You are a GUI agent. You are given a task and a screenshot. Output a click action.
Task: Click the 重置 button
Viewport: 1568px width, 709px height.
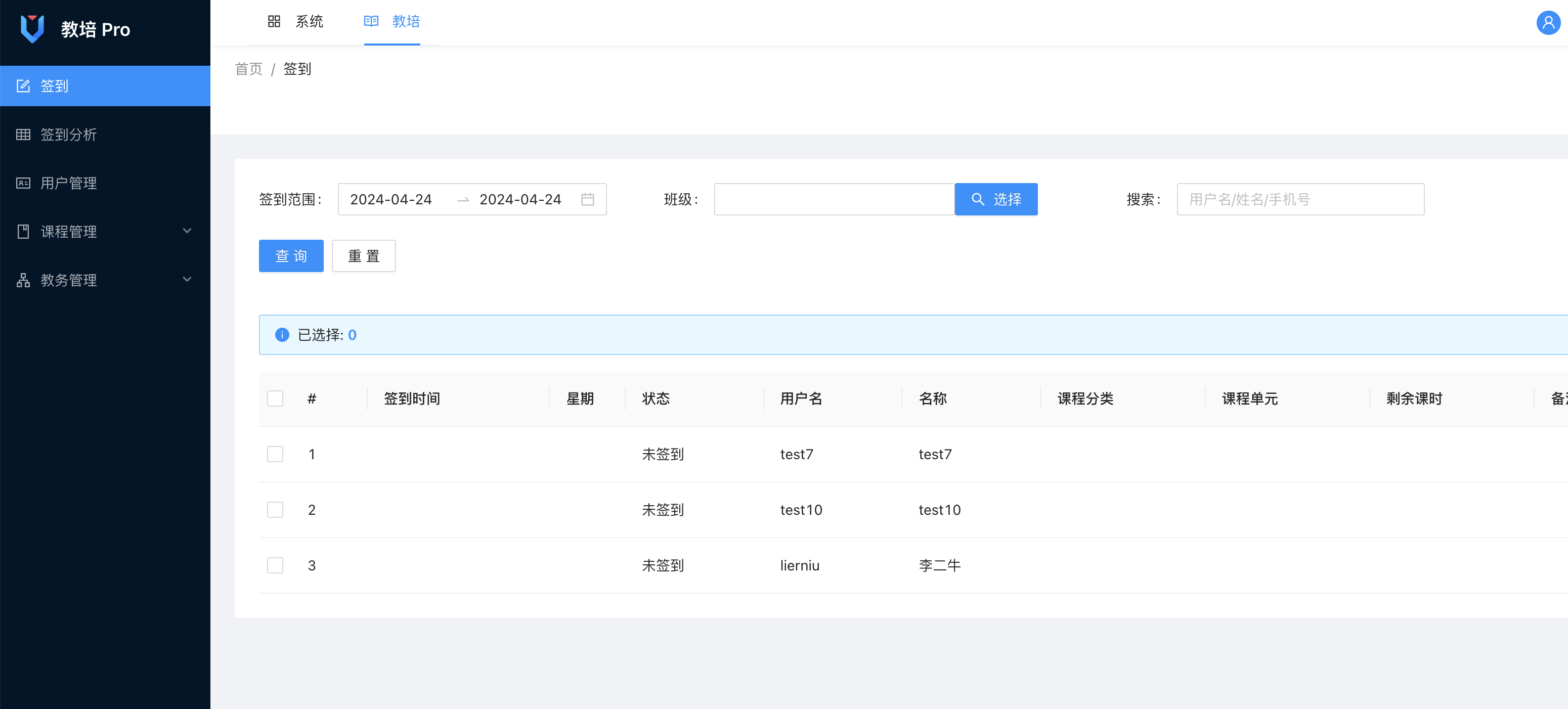[x=364, y=255]
